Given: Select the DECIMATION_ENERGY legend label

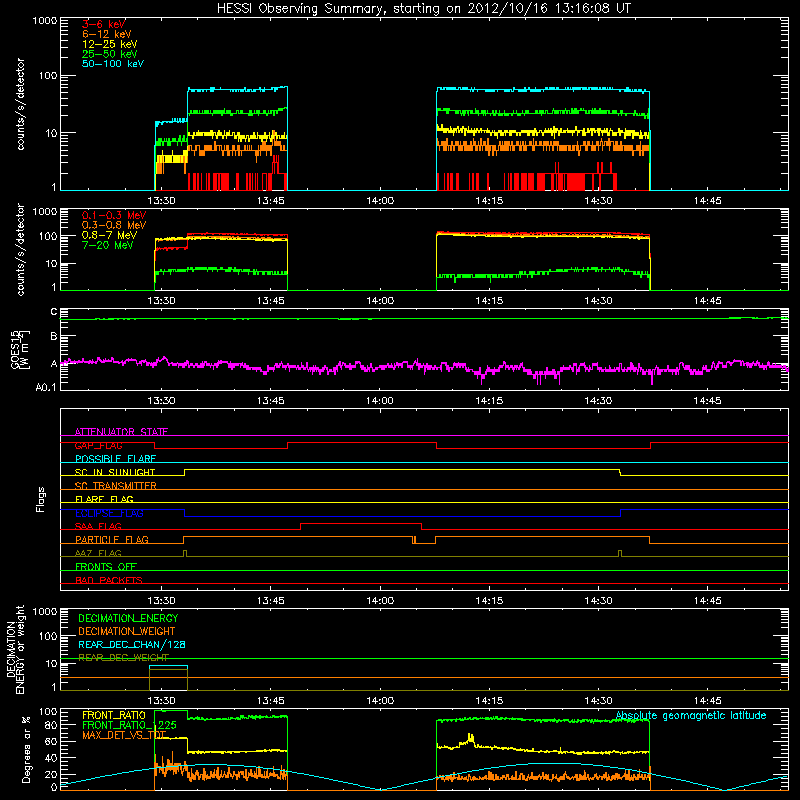Looking at the screenshot, I should click(128, 618).
